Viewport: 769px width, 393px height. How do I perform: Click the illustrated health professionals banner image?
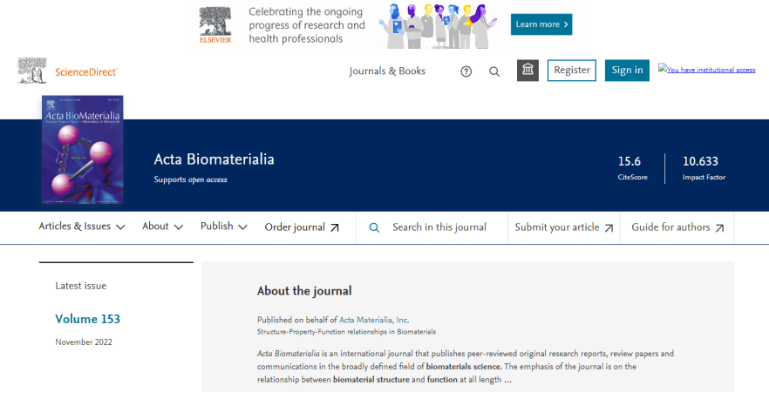tap(437, 26)
